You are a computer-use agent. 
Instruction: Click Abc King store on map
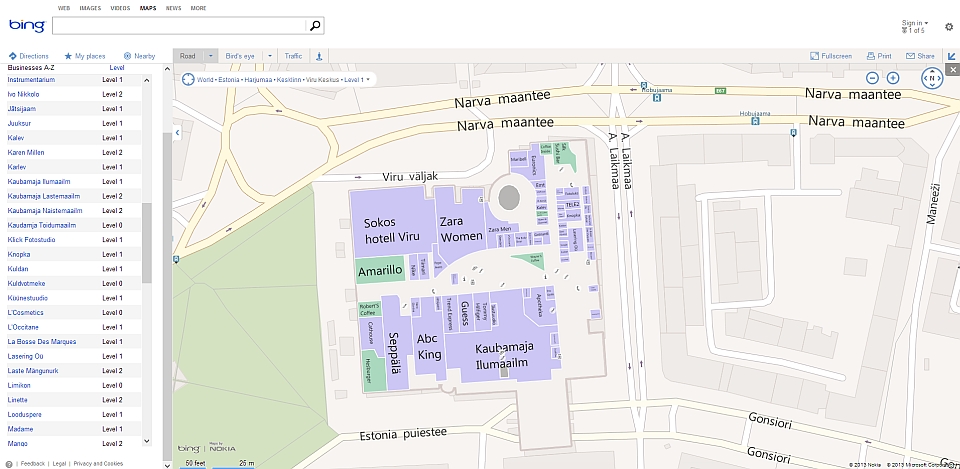click(x=429, y=347)
